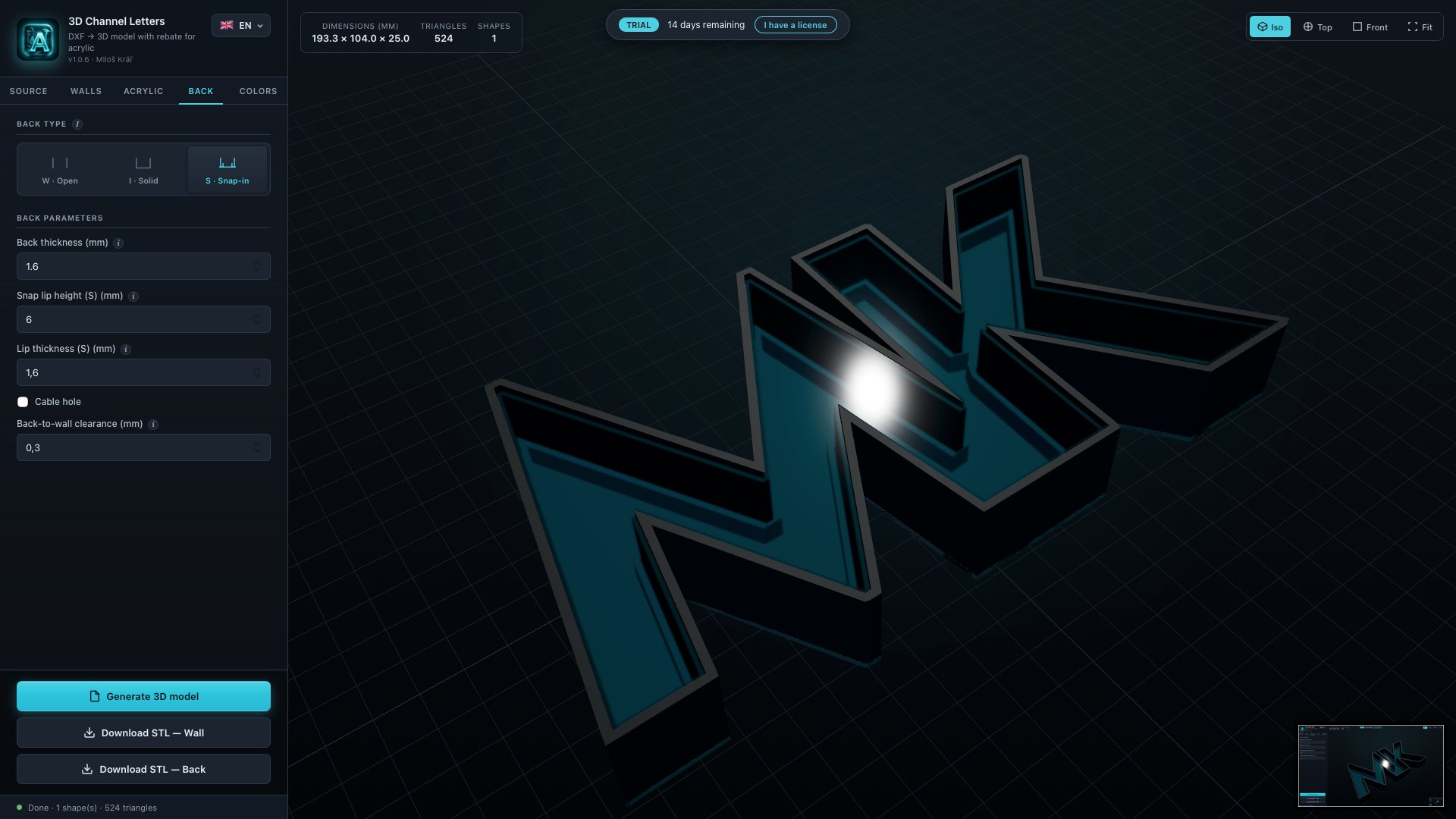Adjust the Lip thickness stepper
Image resolution: width=1456 pixels, height=819 pixels.
(256, 372)
